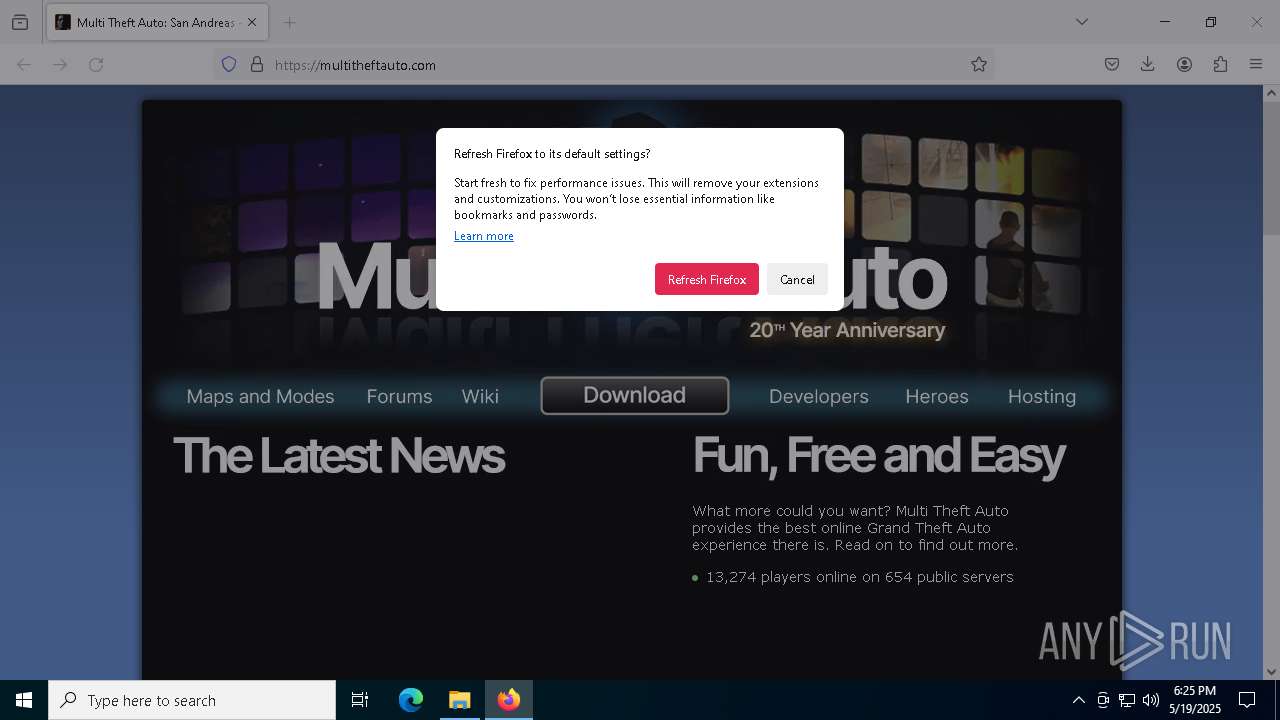Open the Firefox application menu
Image resolution: width=1280 pixels, height=720 pixels.
1256,64
